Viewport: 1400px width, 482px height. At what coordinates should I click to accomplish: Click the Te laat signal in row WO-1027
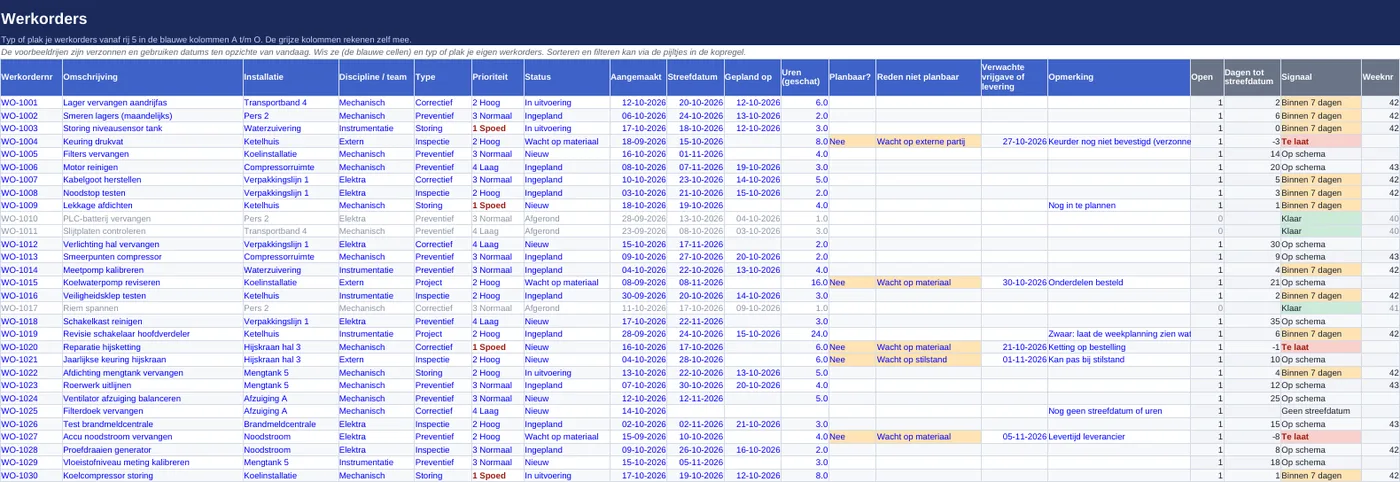coord(1320,437)
